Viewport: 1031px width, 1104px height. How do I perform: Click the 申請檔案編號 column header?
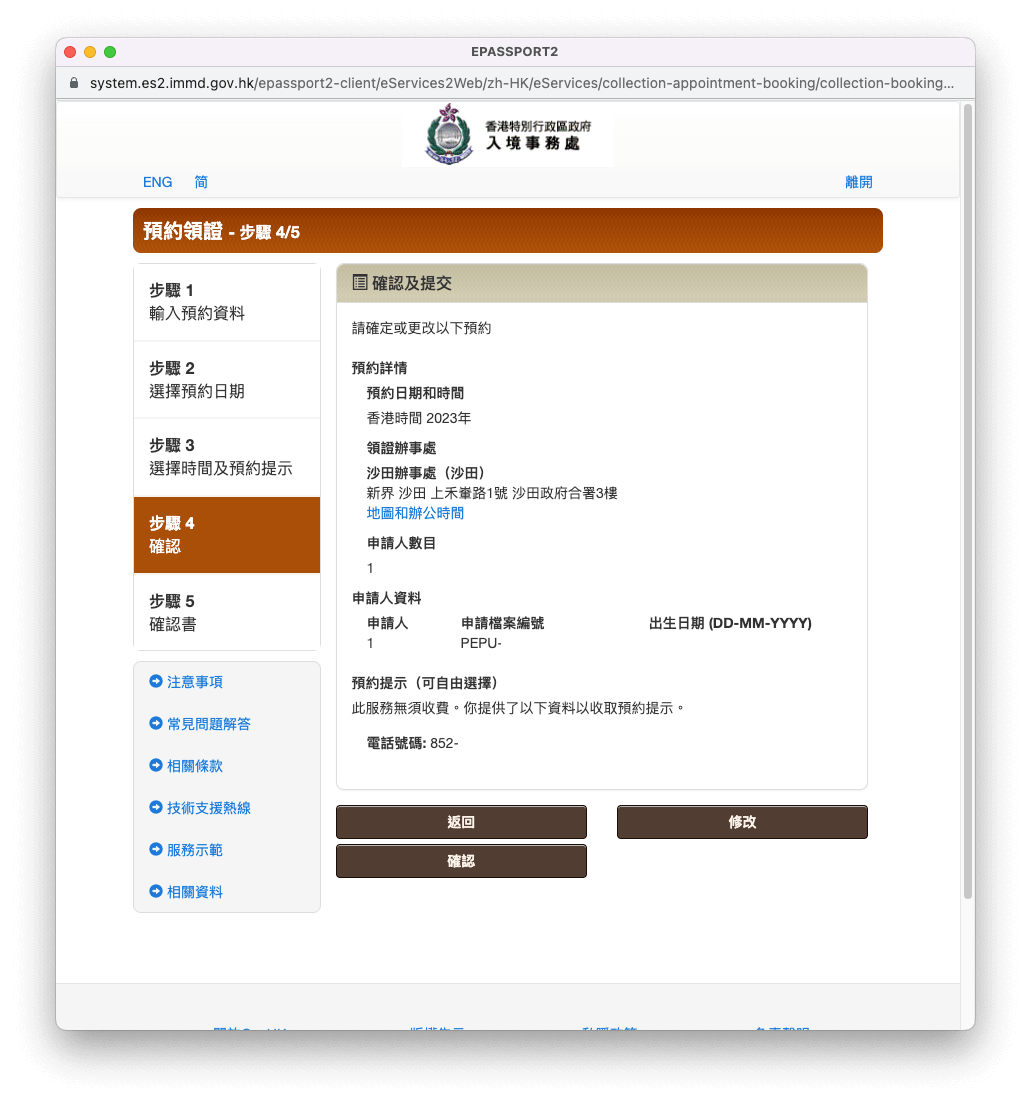[x=502, y=623]
